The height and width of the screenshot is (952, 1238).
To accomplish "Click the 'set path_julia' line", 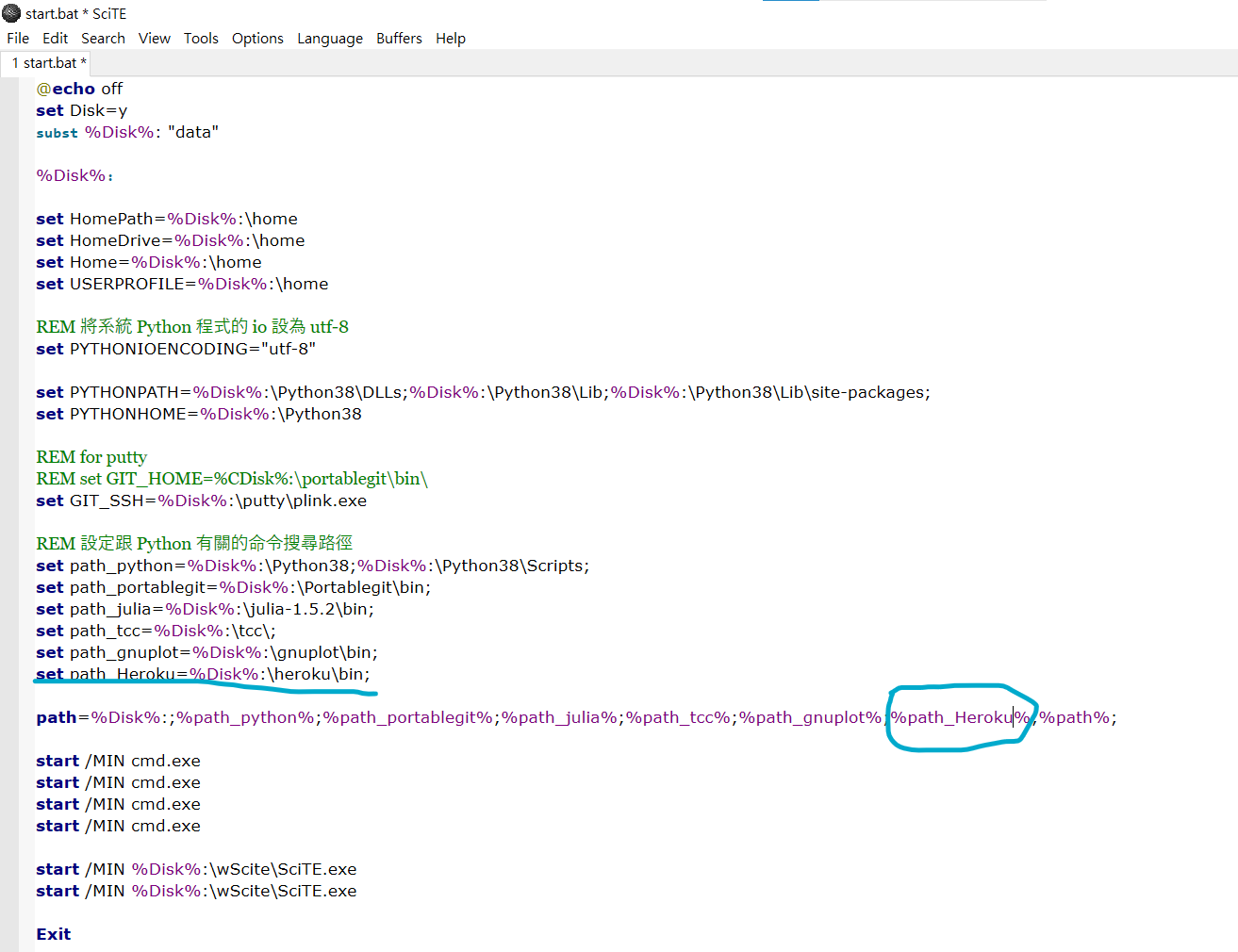I will (x=206, y=609).
